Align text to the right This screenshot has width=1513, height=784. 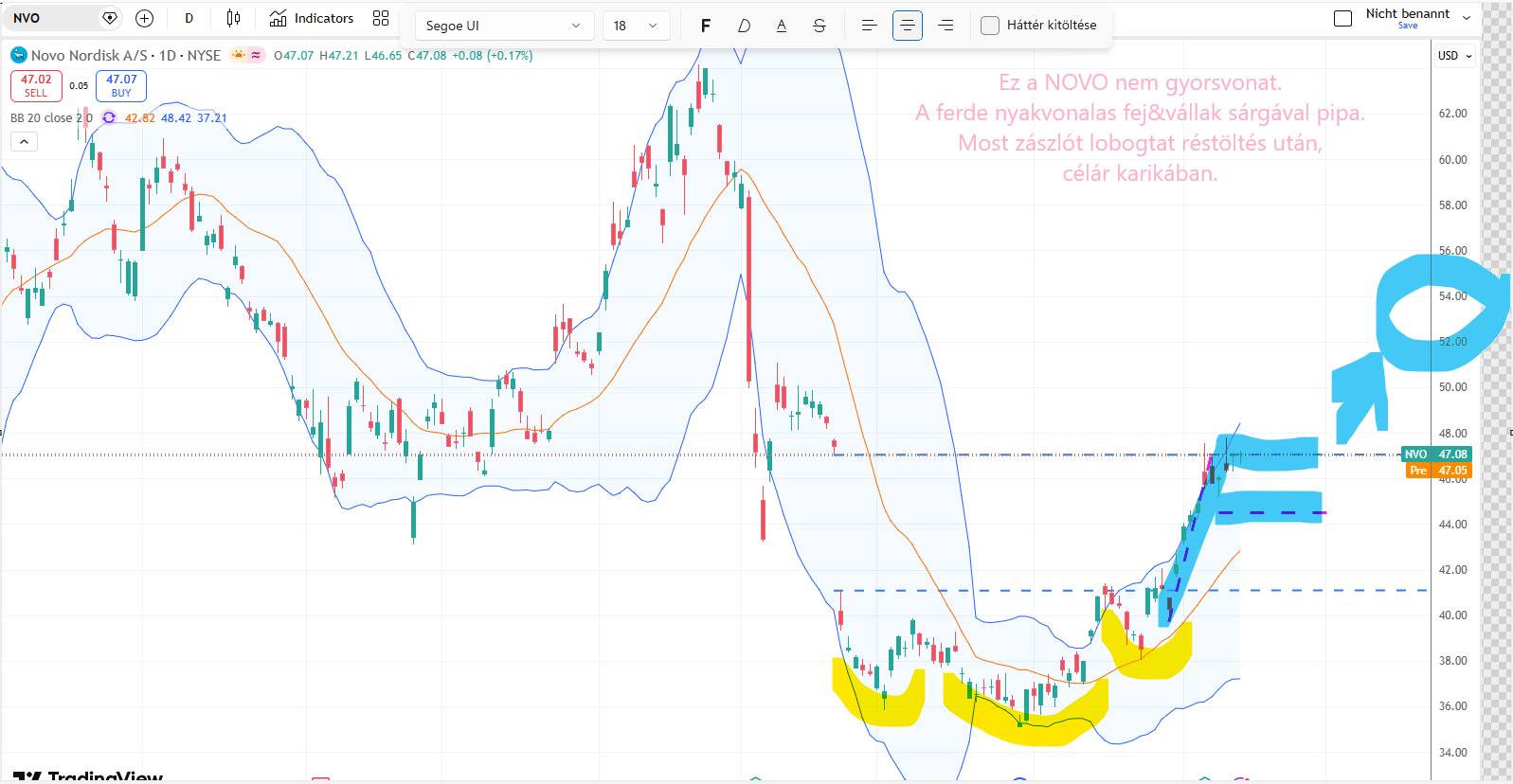pos(946,26)
